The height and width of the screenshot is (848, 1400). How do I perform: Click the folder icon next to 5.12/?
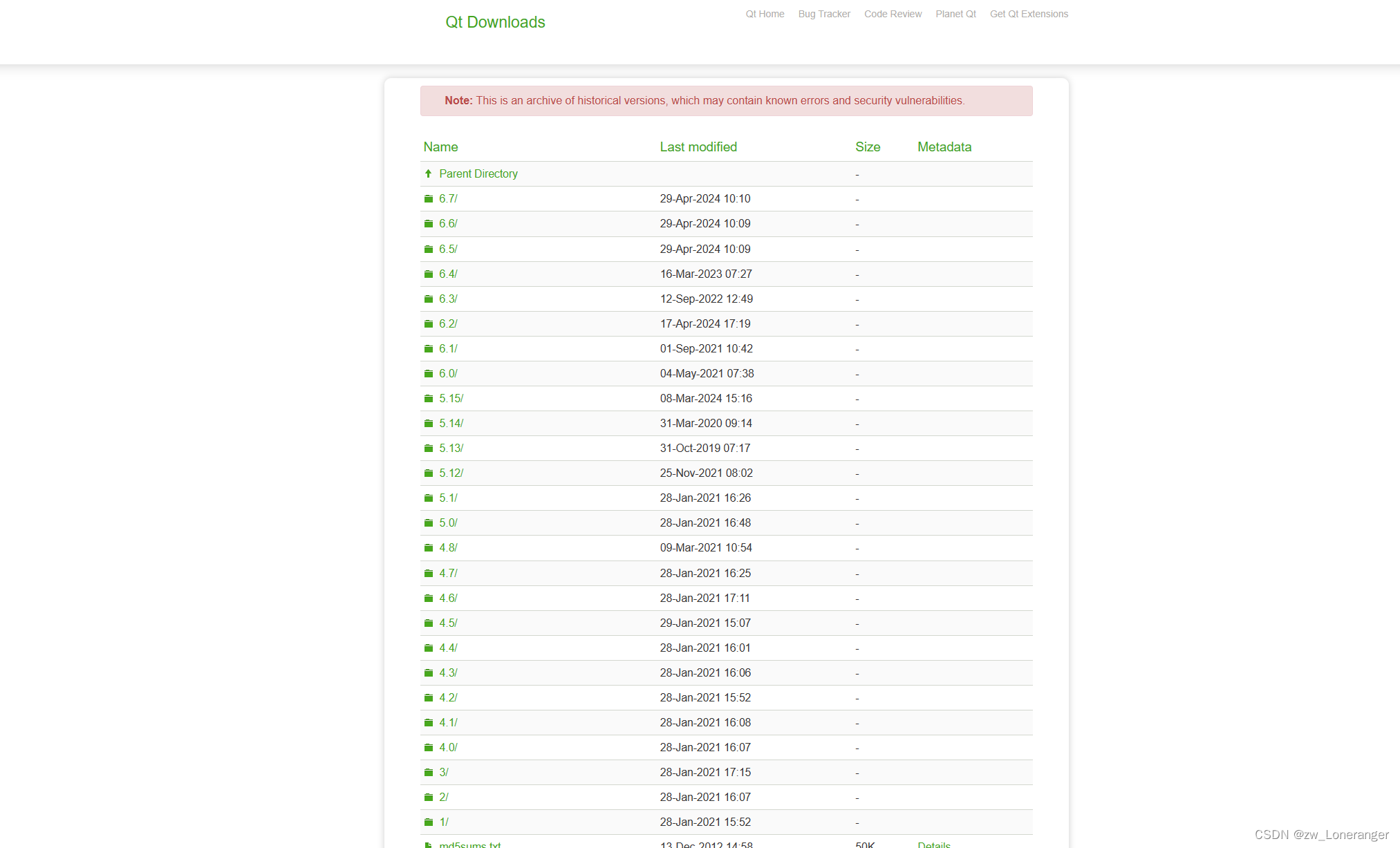pos(429,473)
